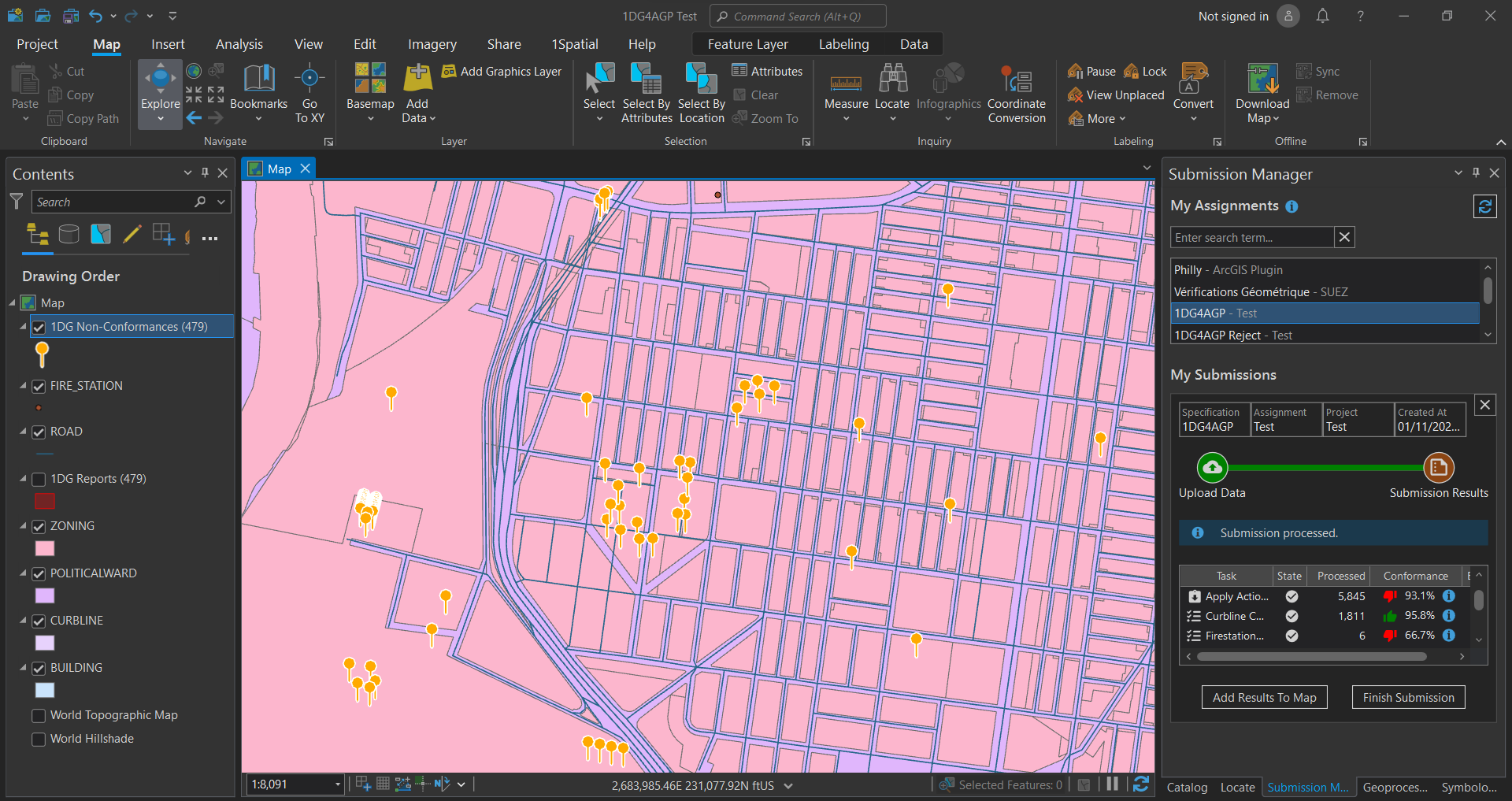Viewport: 1512px width, 801px height.
Task: Click the ZONING pink color swatch
Action: 45,549
